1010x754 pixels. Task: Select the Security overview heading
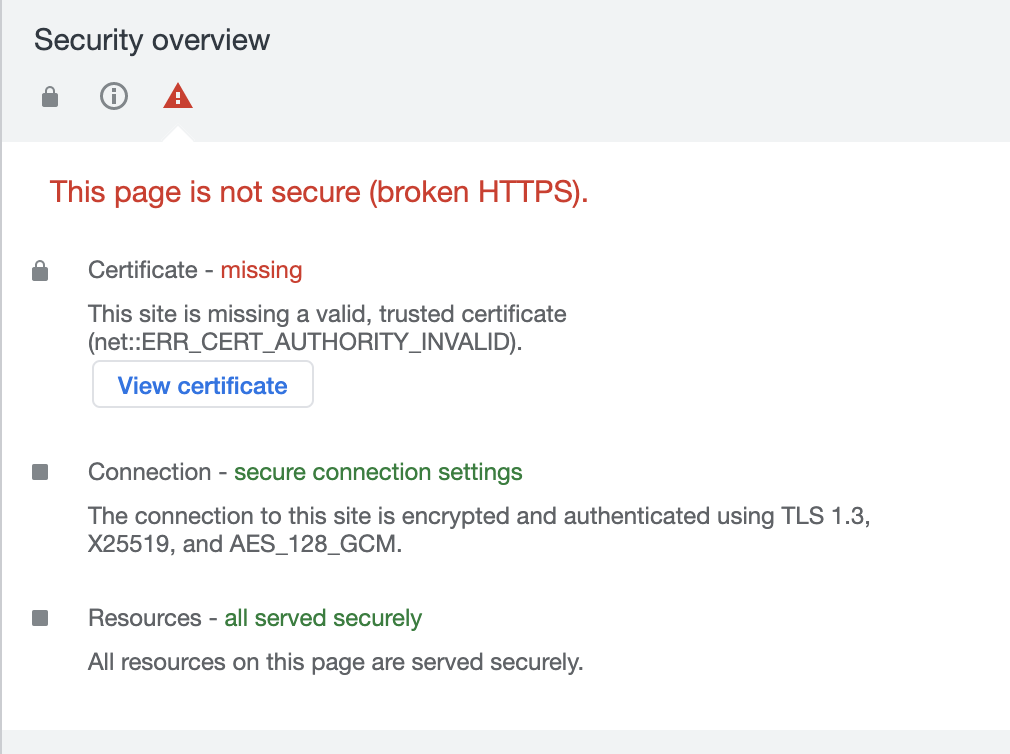(152, 40)
